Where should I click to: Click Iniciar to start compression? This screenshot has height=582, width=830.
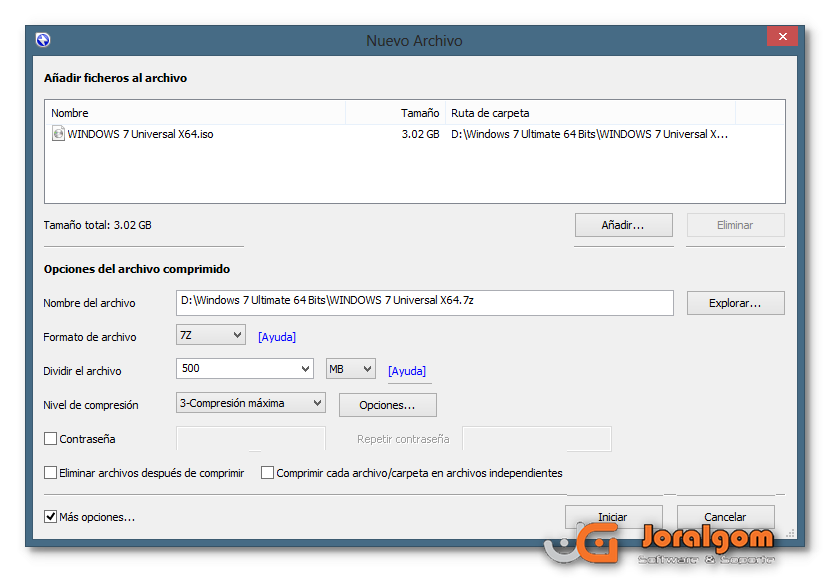click(x=613, y=517)
